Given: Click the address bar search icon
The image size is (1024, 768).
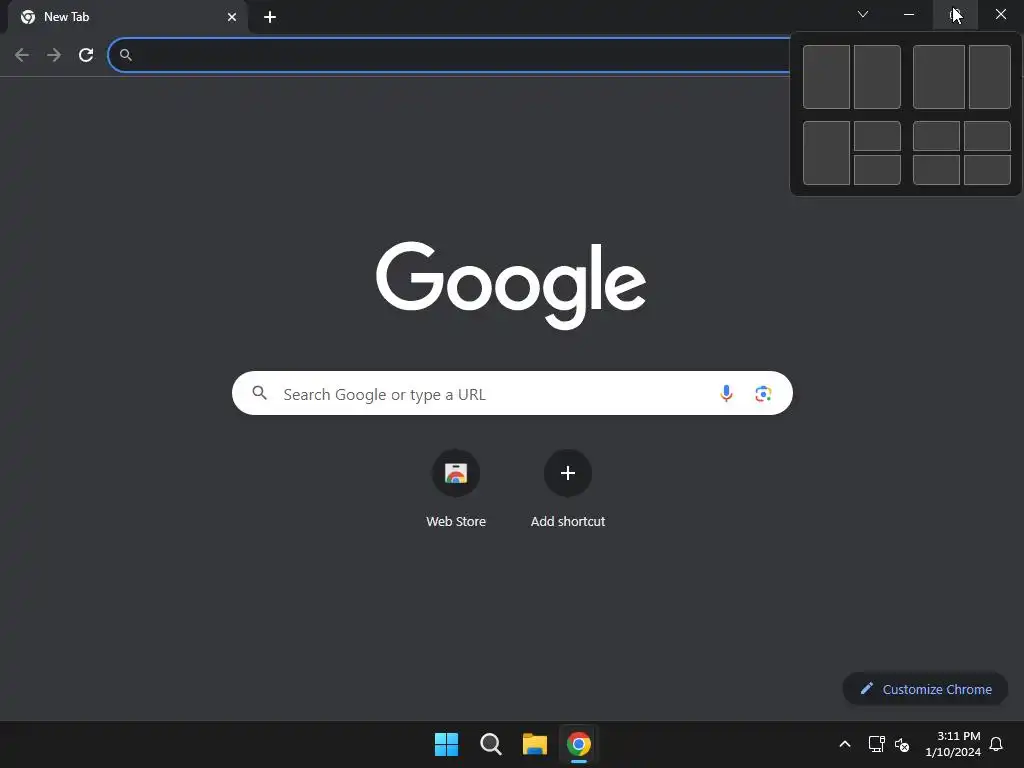Looking at the screenshot, I should (126, 56).
